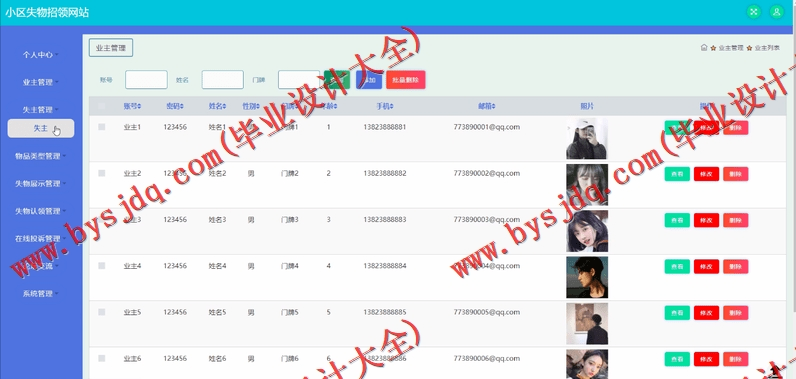
Task: Click the site title 小区失物招领网站
Action: pyautogui.click(x=47, y=13)
